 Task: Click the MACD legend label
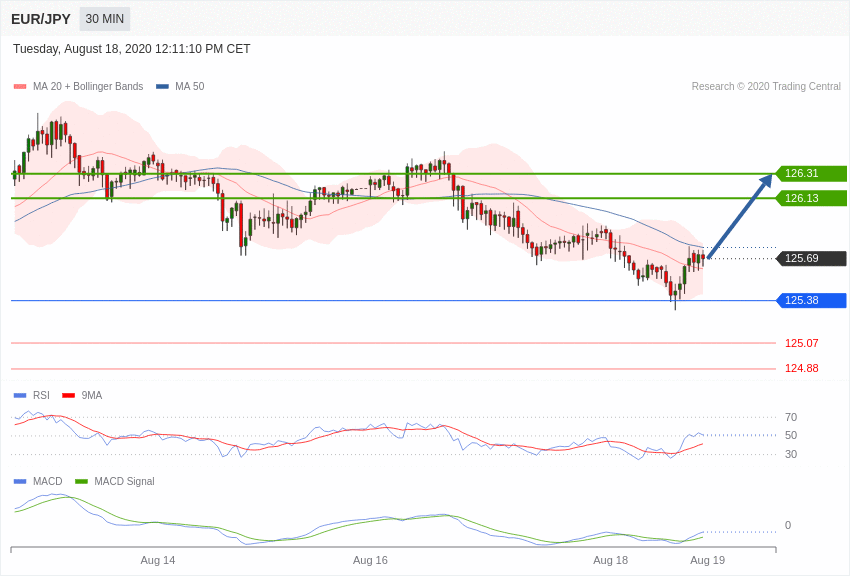48,481
